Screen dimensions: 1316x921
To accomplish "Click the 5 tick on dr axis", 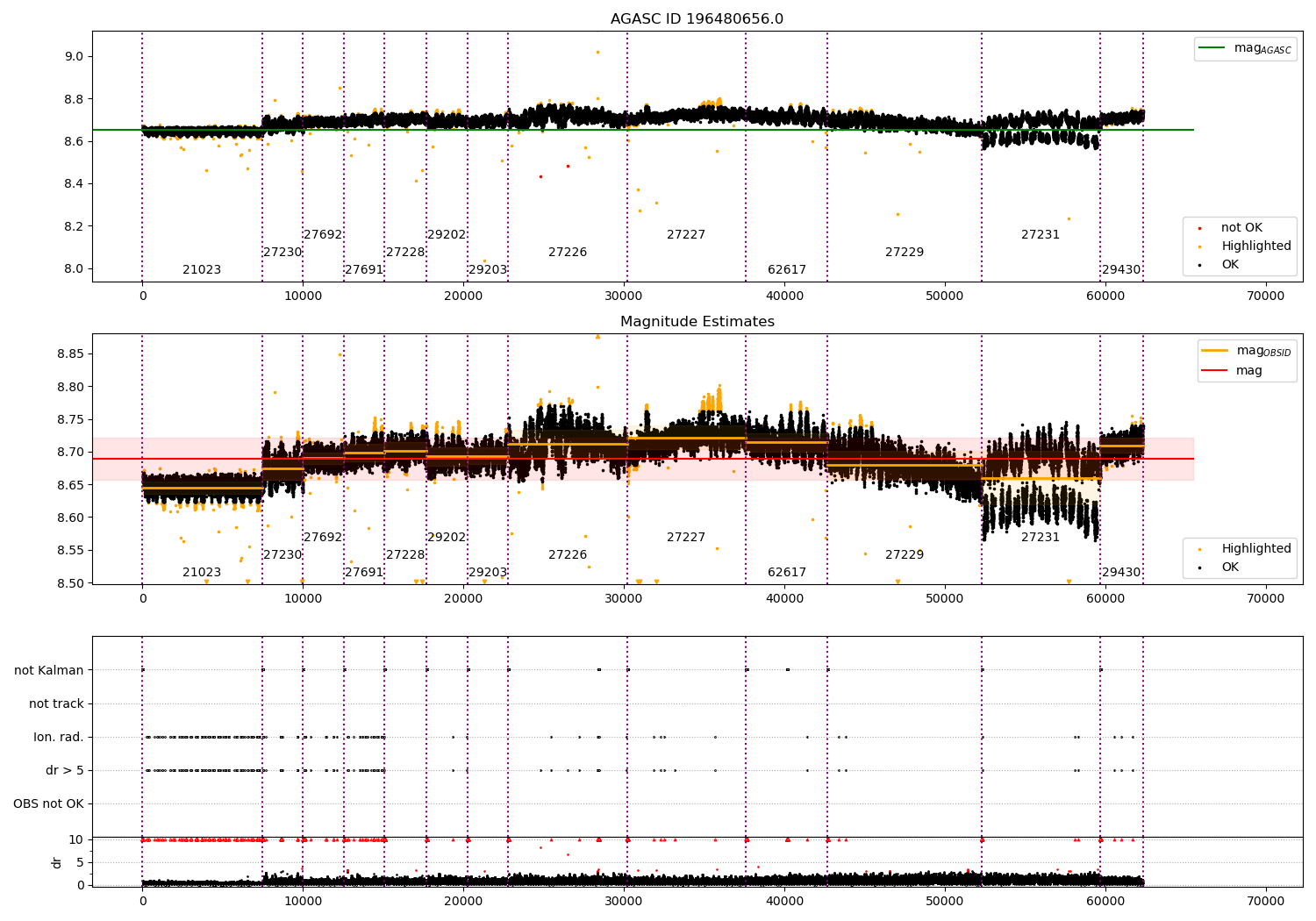I will pos(80,863).
